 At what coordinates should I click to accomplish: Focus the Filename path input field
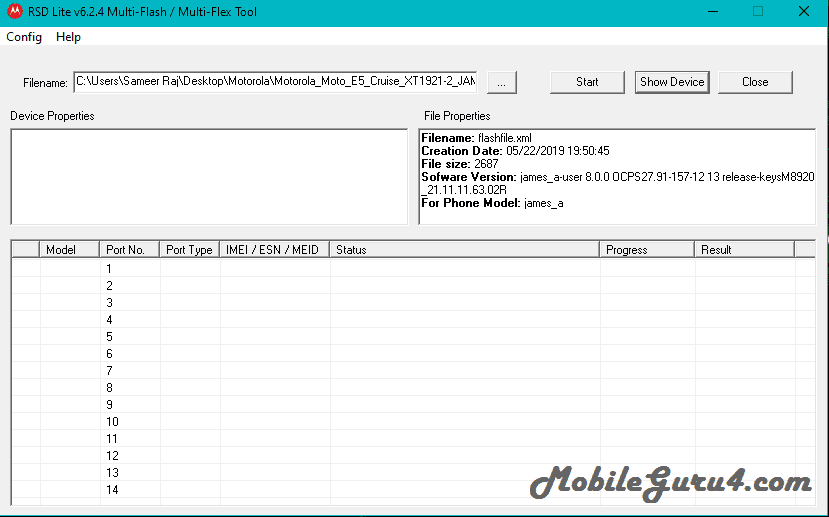[275, 81]
